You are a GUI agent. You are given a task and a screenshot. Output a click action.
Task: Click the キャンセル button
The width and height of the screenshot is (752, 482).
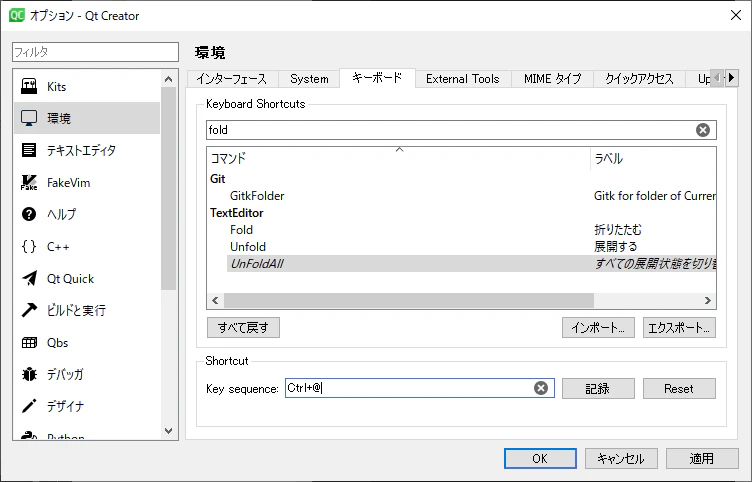click(x=621, y=458)
